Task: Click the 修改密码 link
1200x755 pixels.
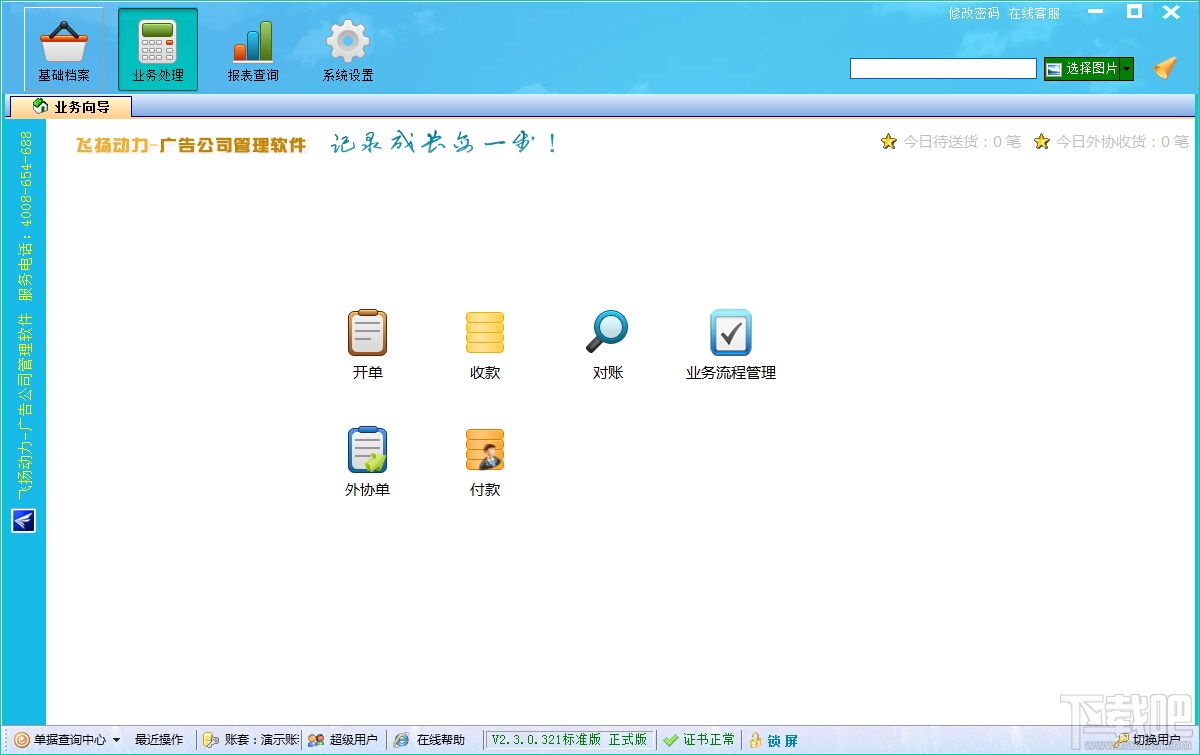Action: tap(974, 13)
